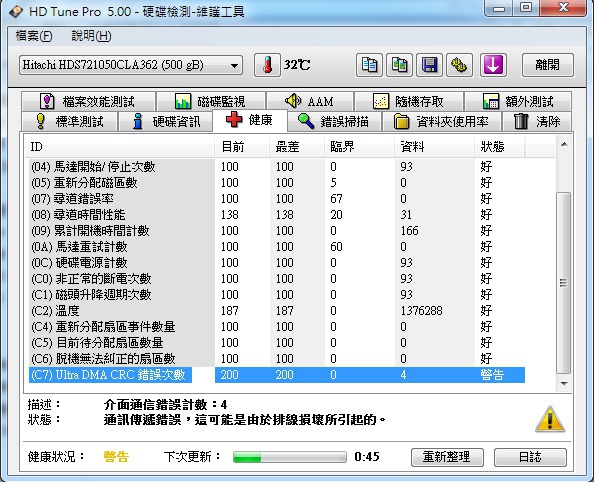
Task: Select the AAM tab
Action: coord(310,101)
